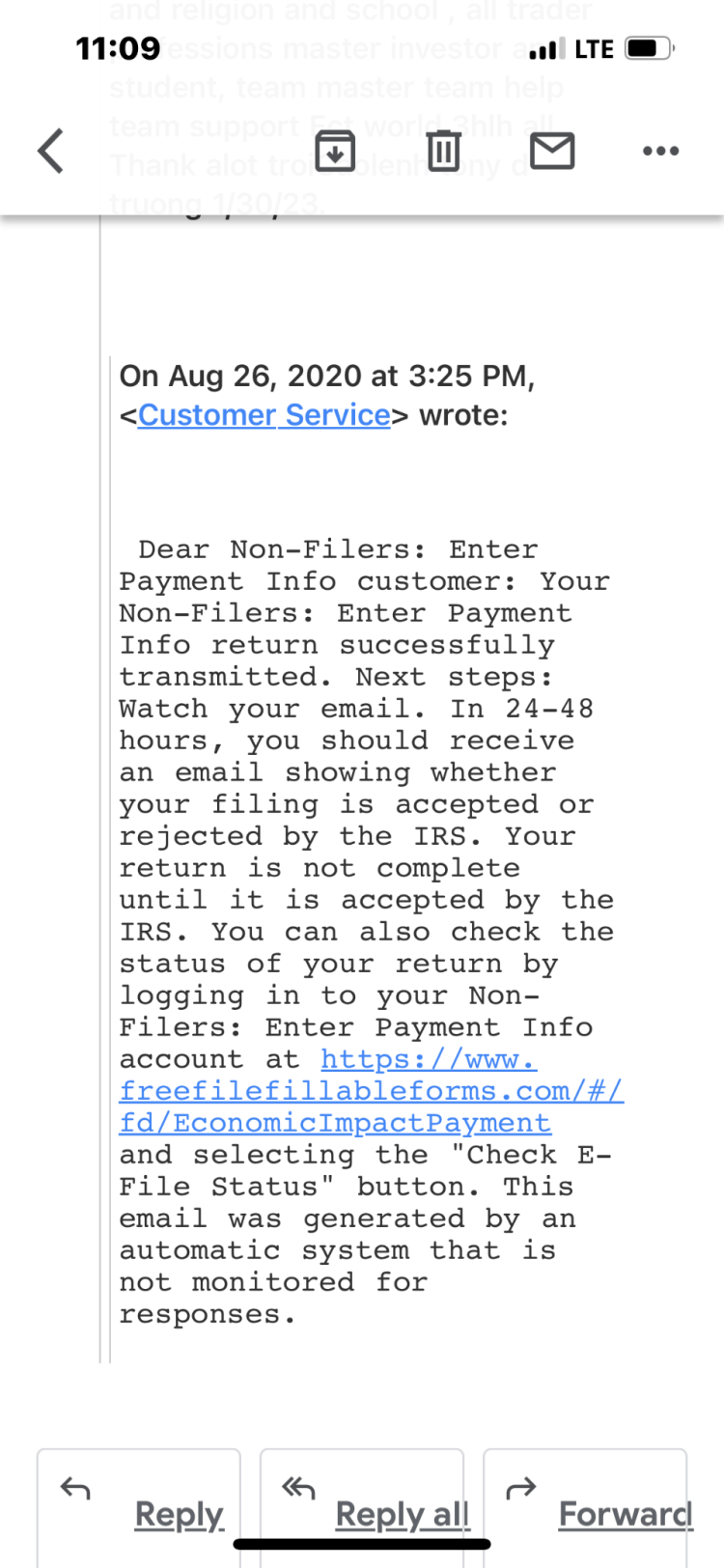Tap the "On Aug 26, 2020" quote header
This screenshot has width=724, height=1568.
click(x=326, y=377)
